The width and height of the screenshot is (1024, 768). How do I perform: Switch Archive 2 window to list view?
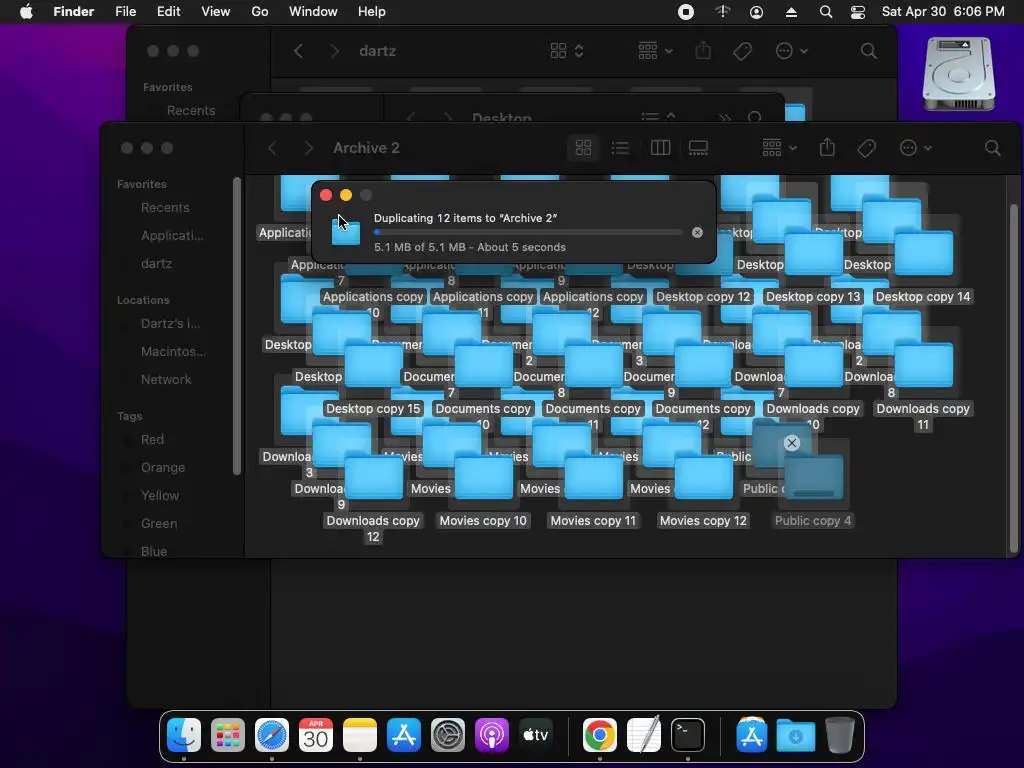(620, 148)
